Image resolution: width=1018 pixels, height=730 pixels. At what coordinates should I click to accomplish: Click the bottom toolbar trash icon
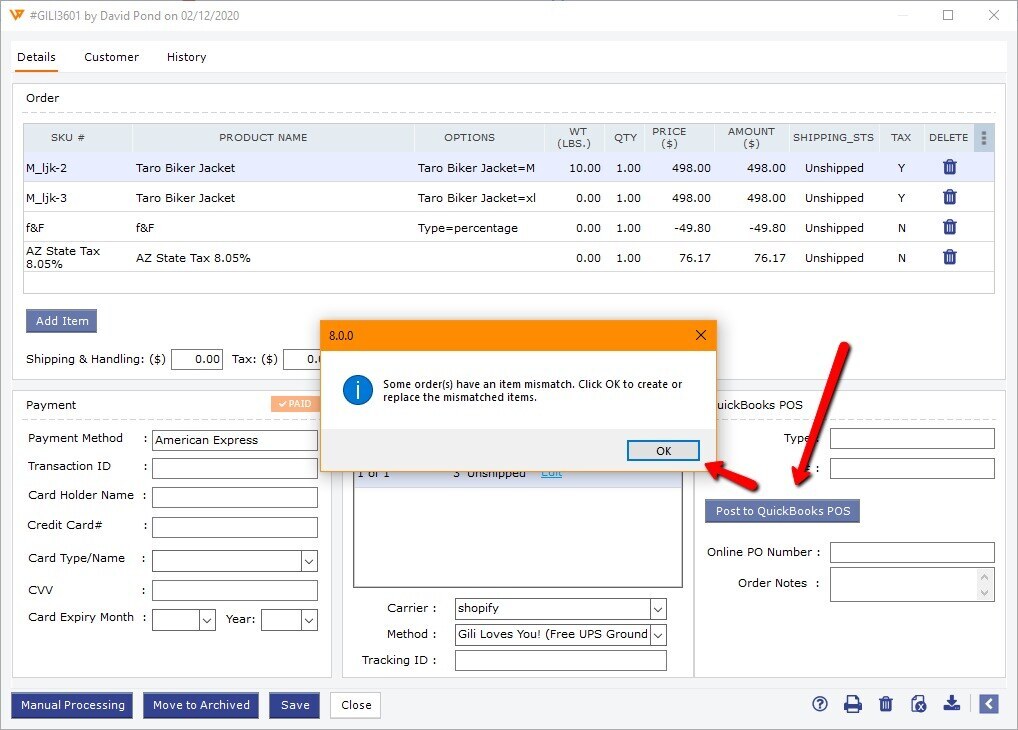pyautogui.click(x=885, y=704)
